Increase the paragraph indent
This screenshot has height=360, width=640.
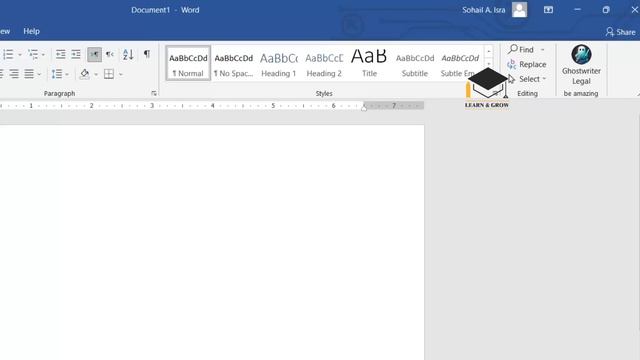[76, 54]
